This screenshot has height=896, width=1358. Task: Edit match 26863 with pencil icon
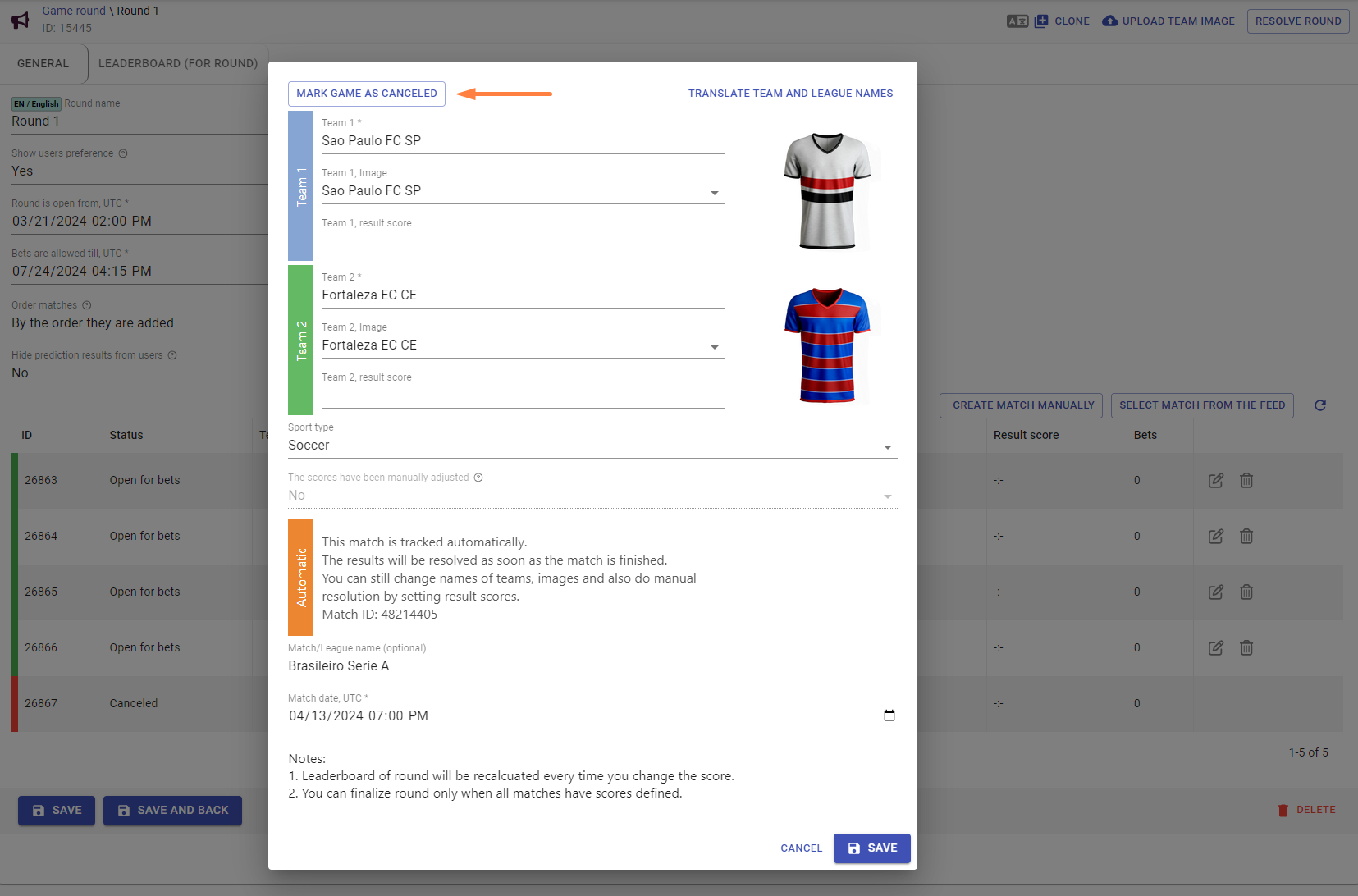(x=1216, y=481)
